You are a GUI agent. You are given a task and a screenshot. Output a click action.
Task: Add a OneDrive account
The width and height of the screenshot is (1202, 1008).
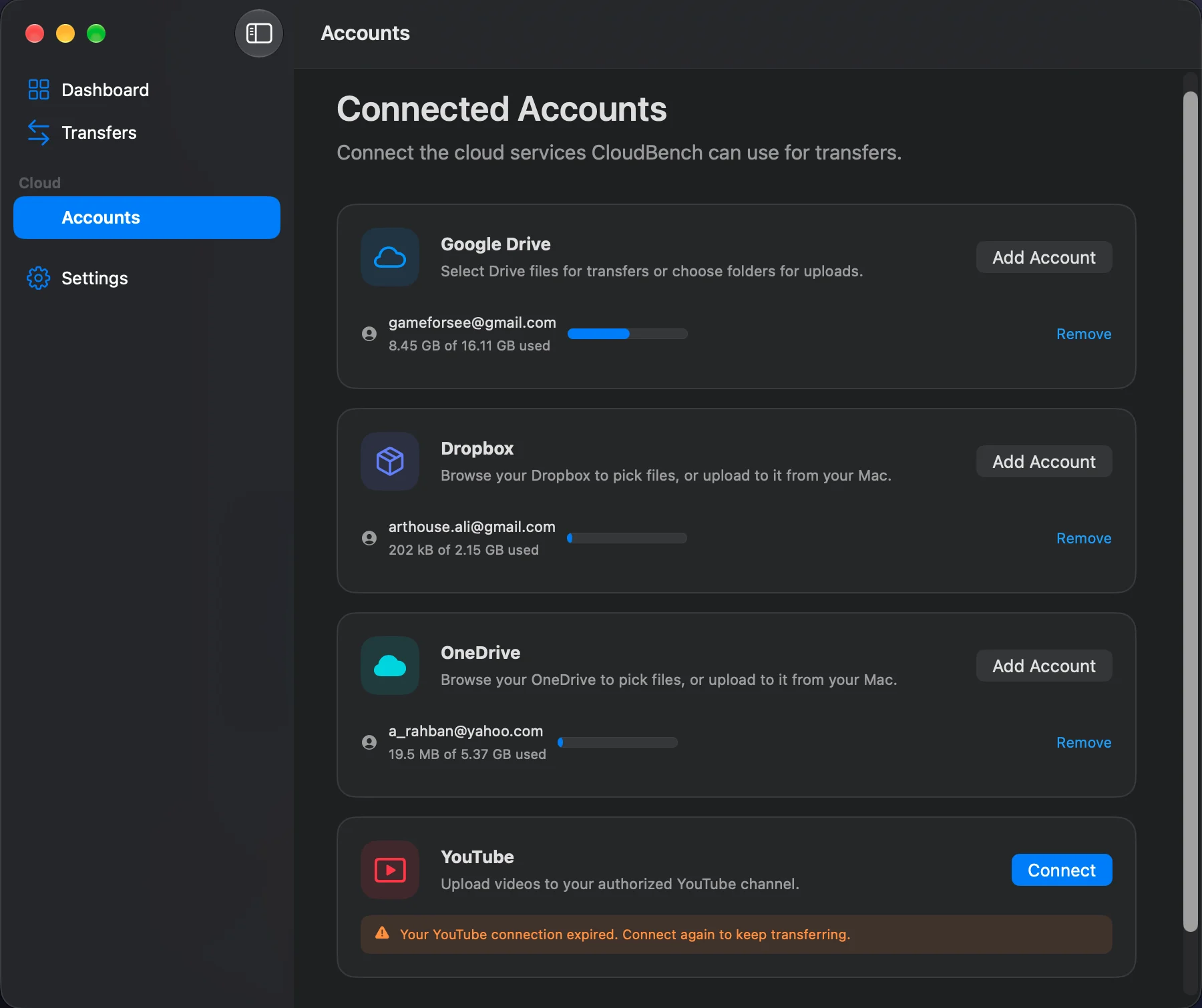(1044, 666)
